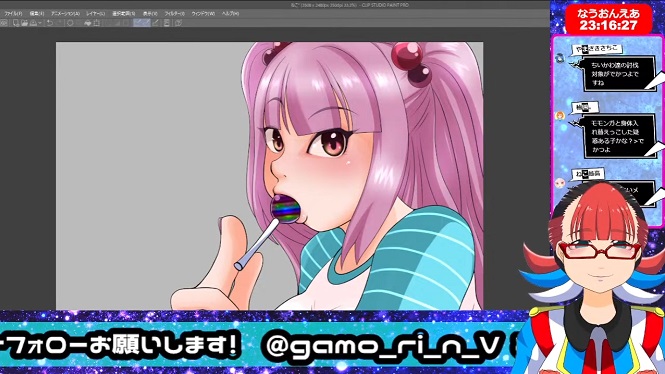Click the stream clock reading 23:16:27
Screen dimensions: 665x374
pos(609,25)
